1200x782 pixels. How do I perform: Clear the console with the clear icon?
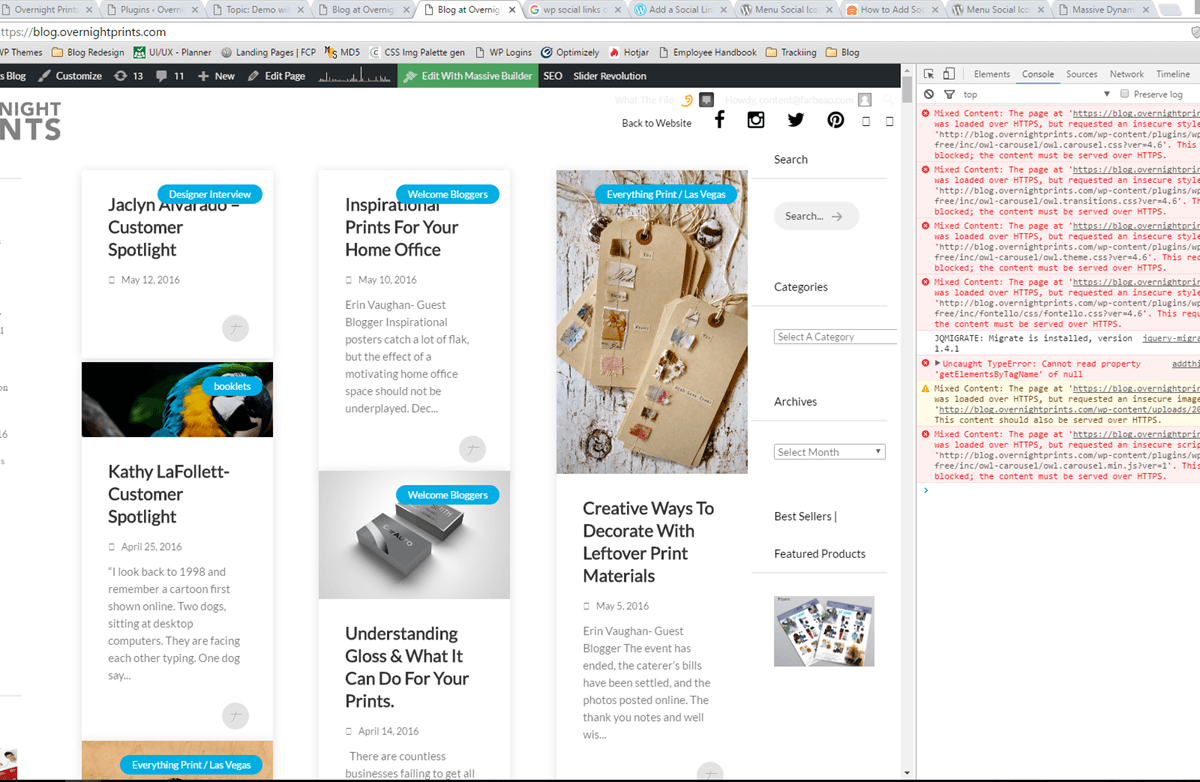929,94
